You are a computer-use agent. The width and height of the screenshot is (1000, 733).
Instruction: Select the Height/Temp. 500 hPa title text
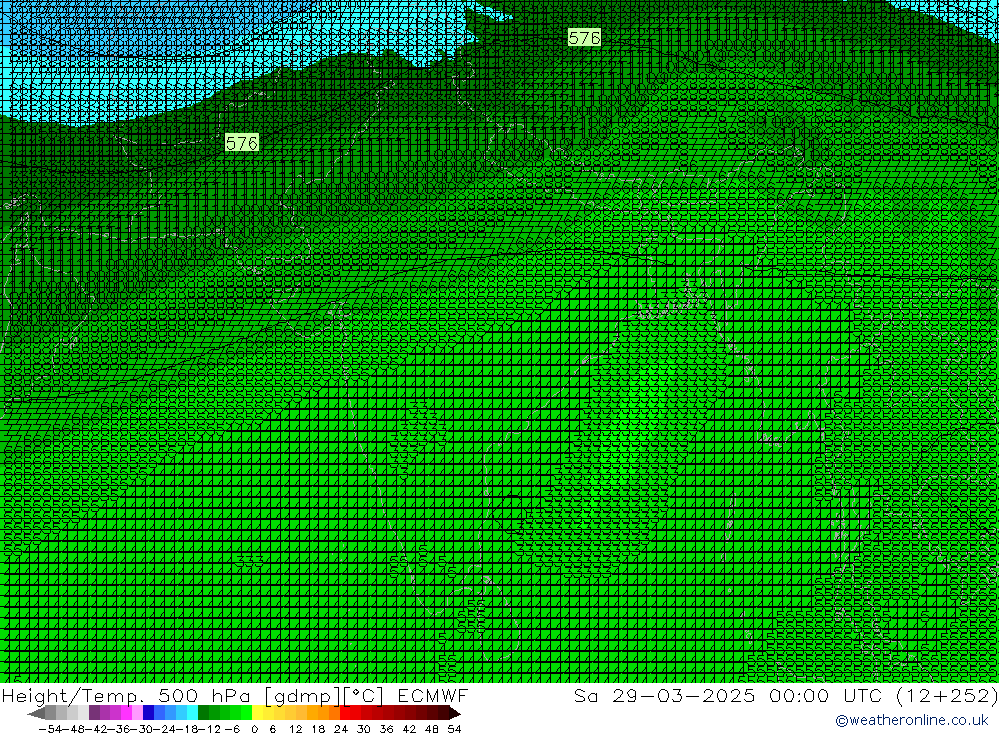pos(129,695)
